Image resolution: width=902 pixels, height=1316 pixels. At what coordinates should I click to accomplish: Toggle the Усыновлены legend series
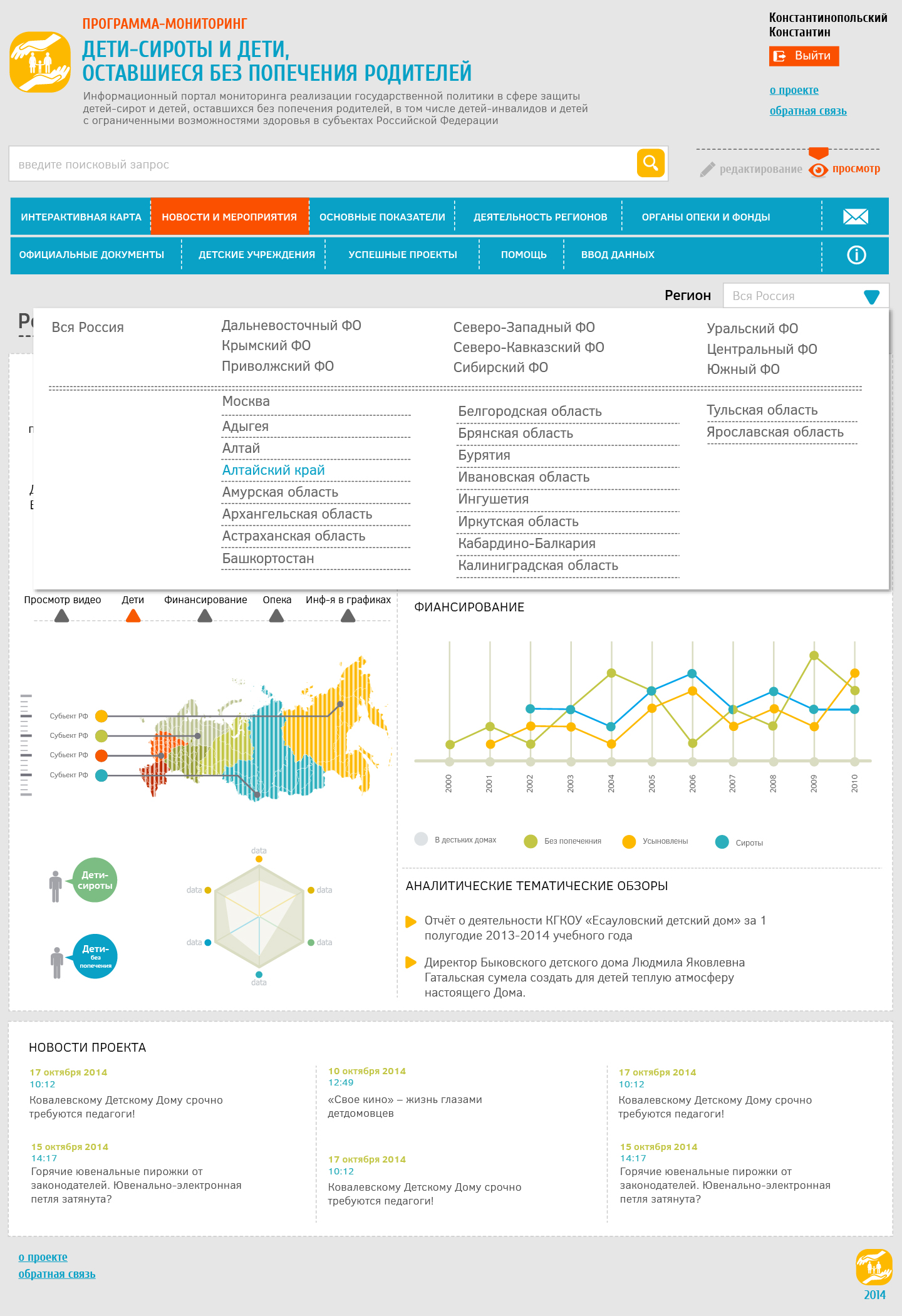coord(629,841)
